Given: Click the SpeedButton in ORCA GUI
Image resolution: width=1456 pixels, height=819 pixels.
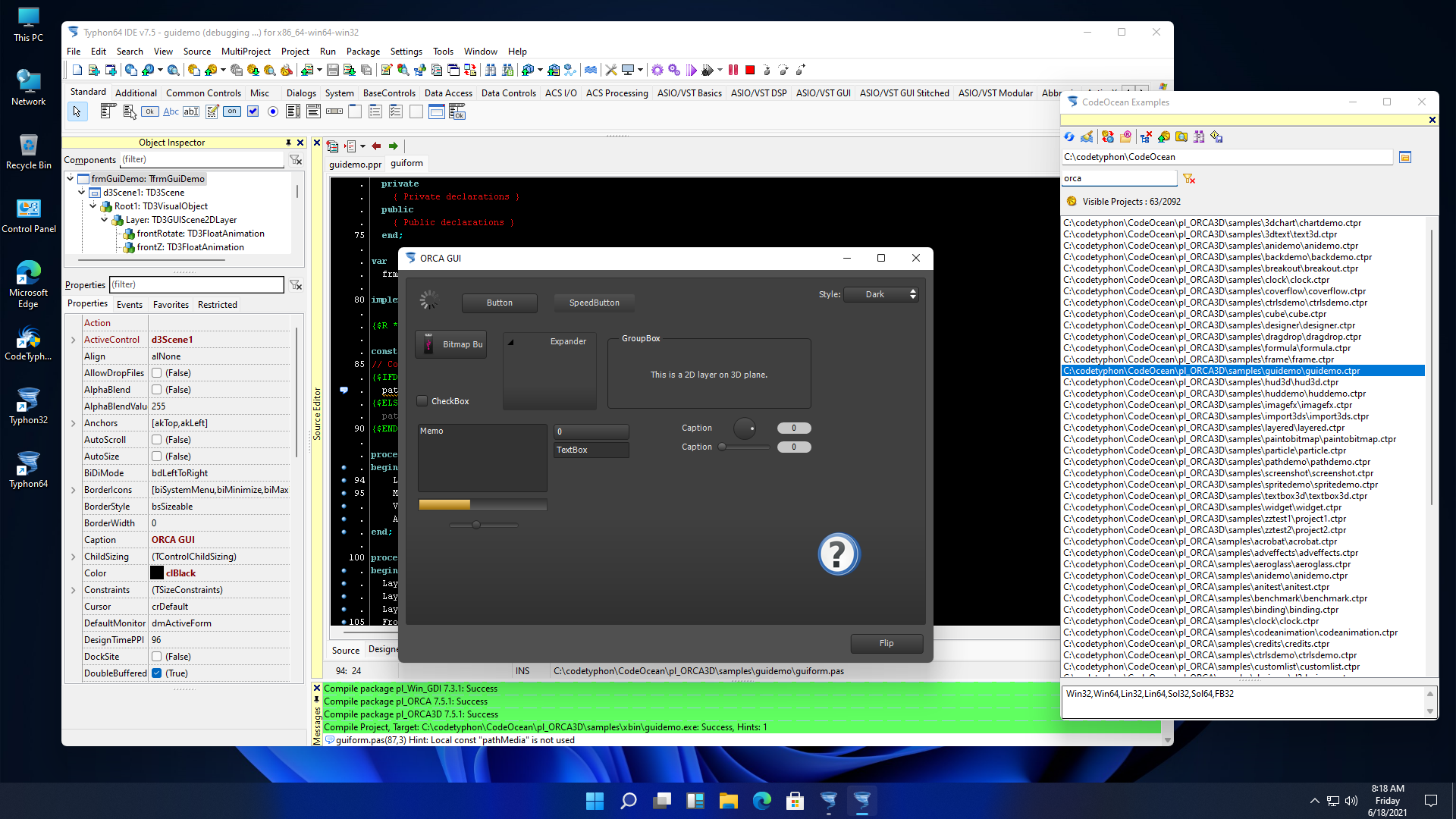Looking at the screenshot, I should tap(594, 303).
